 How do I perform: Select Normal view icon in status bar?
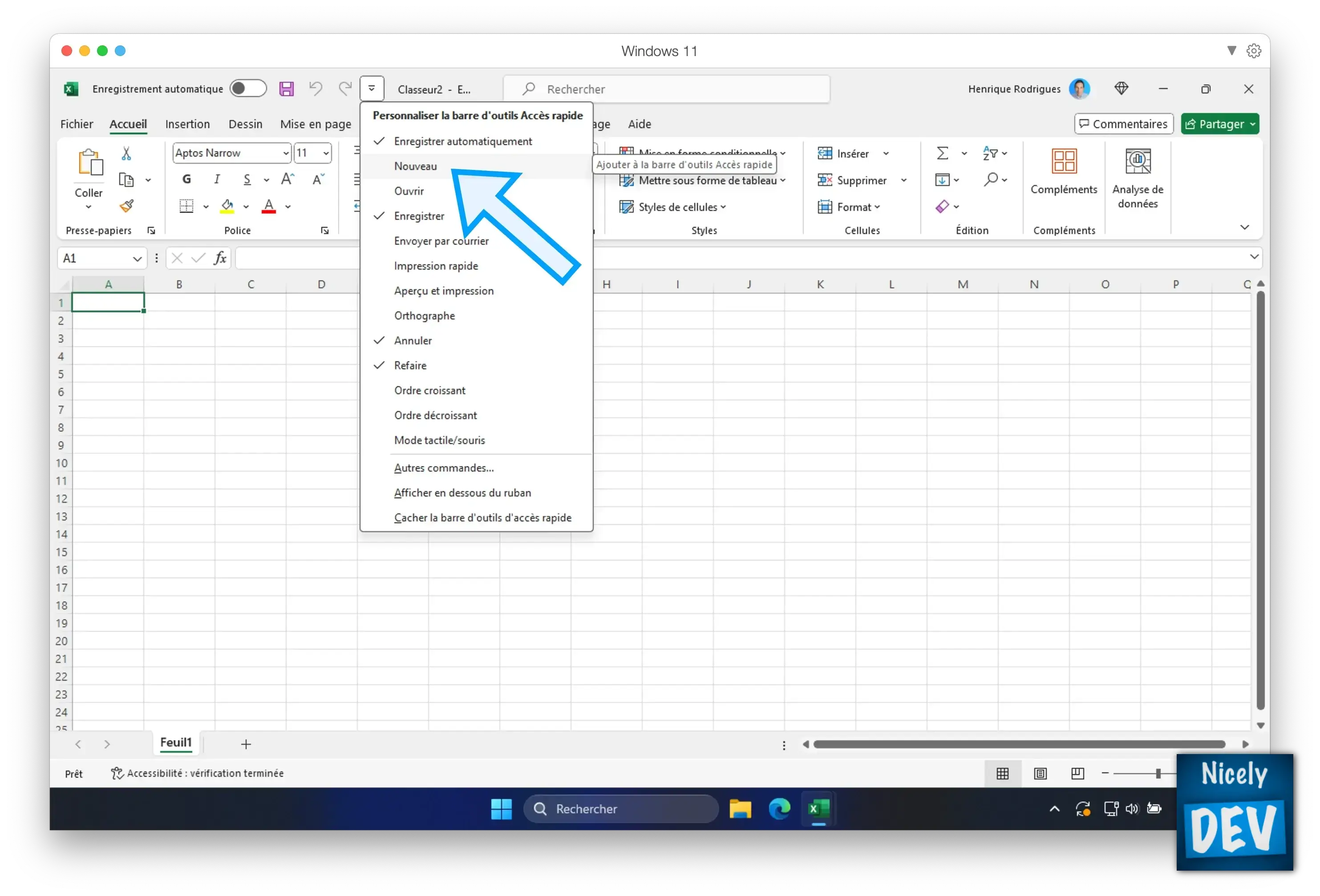point(1003,773)
